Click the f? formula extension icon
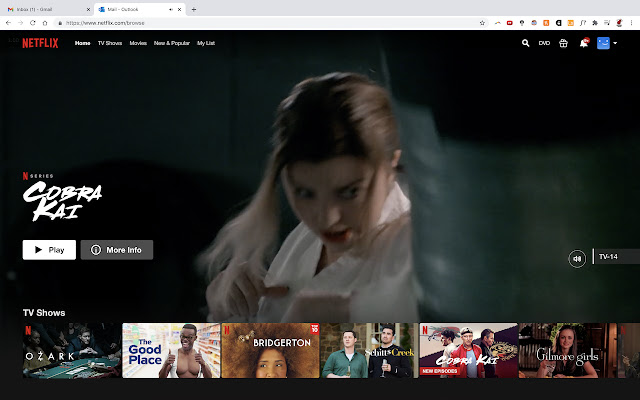The height and width of the screenshot is (400, 640). coord(583,23)
